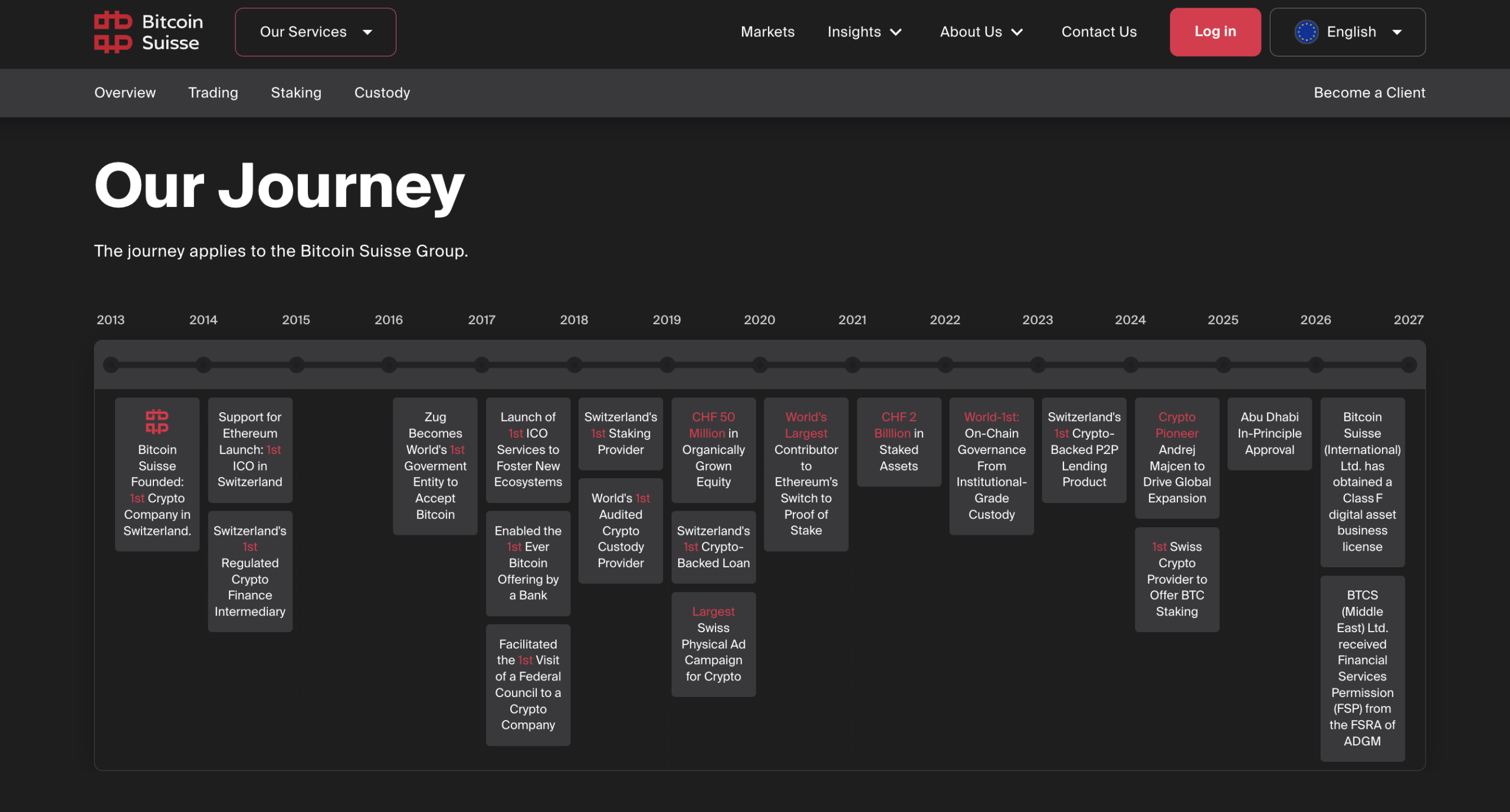Open the English language selector
1510x812 pixels.
[1347, 32]
